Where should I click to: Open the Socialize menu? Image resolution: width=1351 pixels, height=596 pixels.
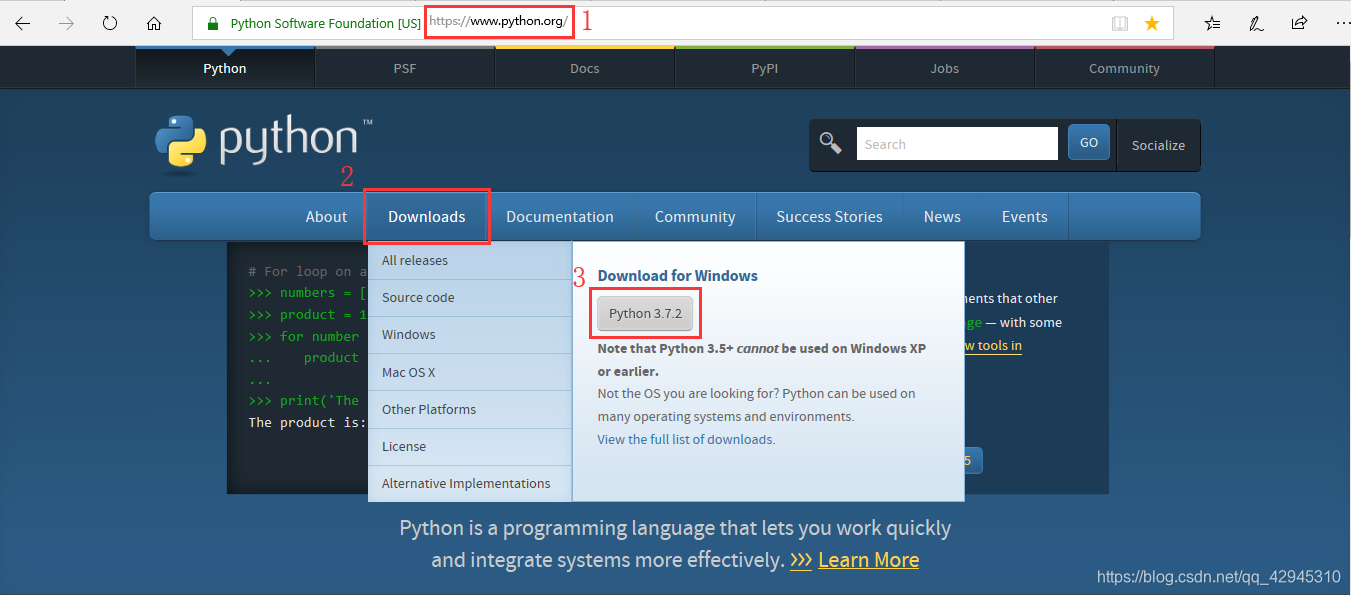1158,145
